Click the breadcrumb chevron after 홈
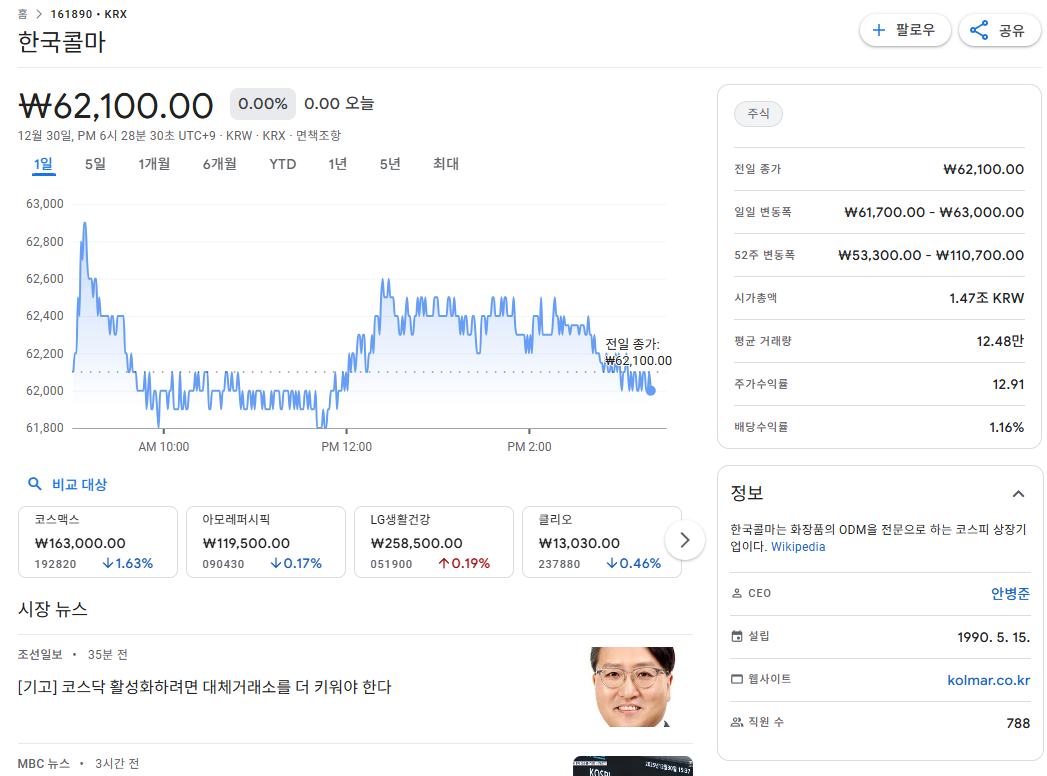Screen dimensions: 1047x776 [x=39, y=14]
